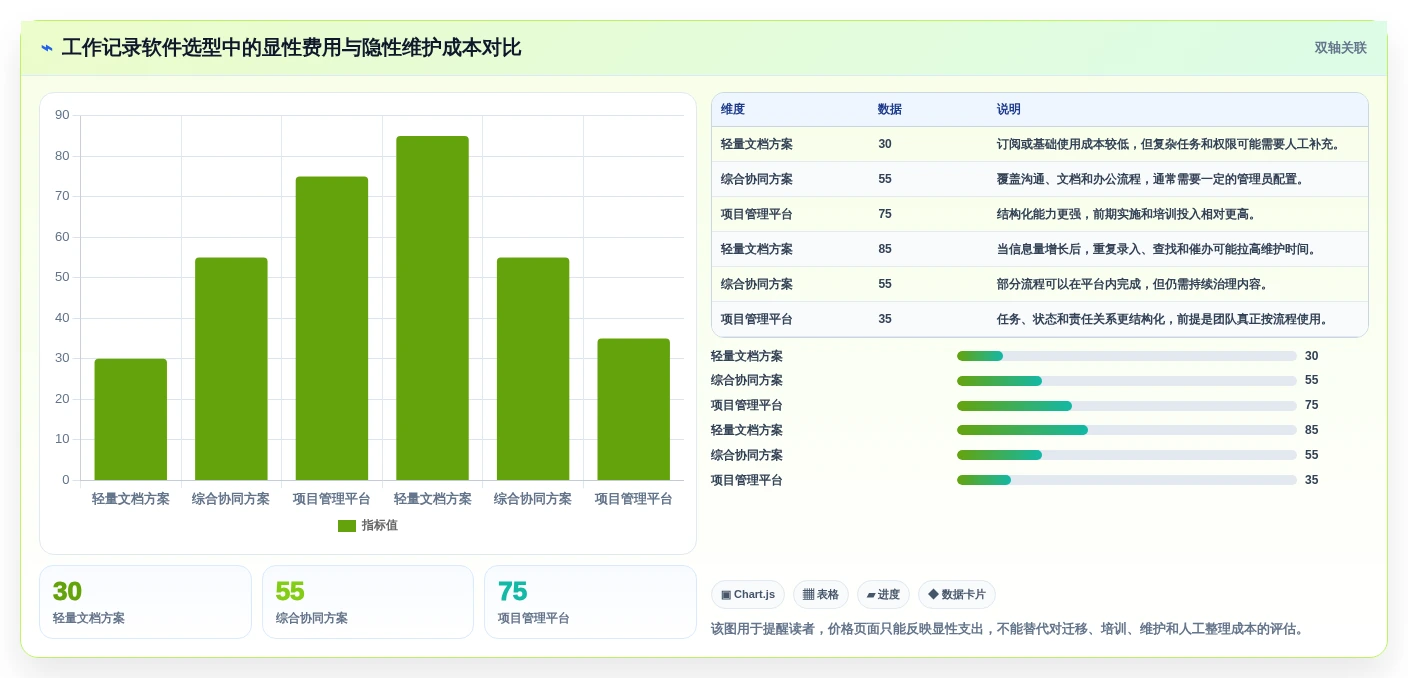Click the description starting 订阅或基础使用成本较低
Viewport: 1408px width, 678px height.
(1170, 144)
